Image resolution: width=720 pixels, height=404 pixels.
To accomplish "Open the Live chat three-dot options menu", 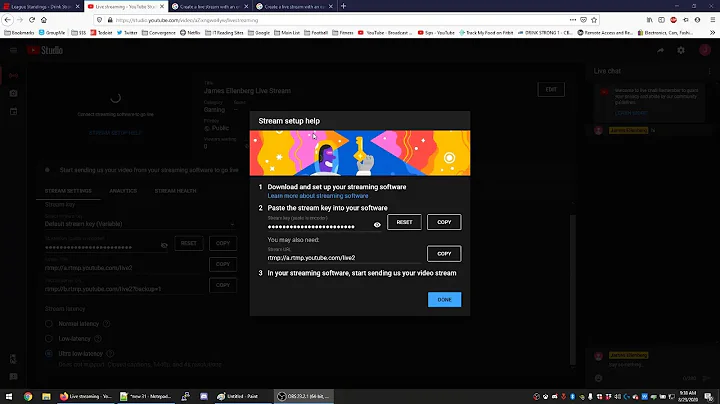I will pos(709,71).
